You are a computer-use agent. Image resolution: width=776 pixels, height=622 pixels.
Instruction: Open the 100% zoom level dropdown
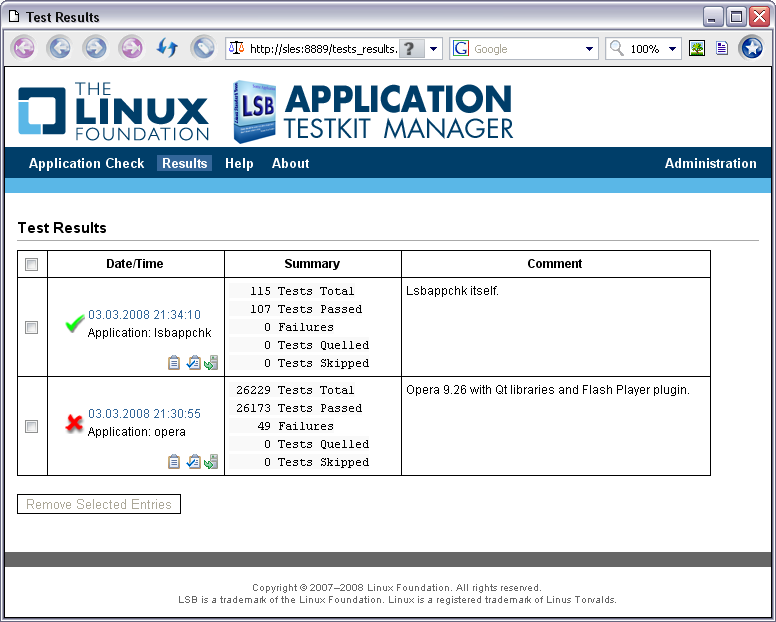(x=672, y=48)
